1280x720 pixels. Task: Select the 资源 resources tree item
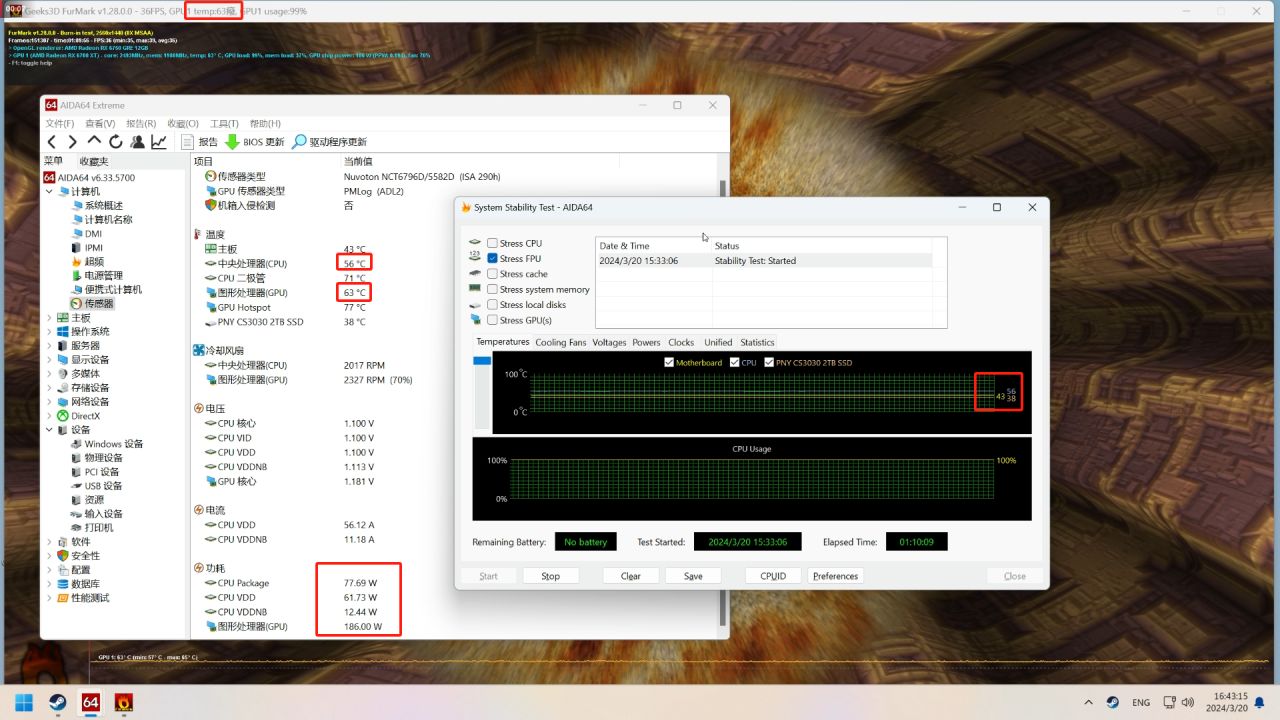[87, 499]
